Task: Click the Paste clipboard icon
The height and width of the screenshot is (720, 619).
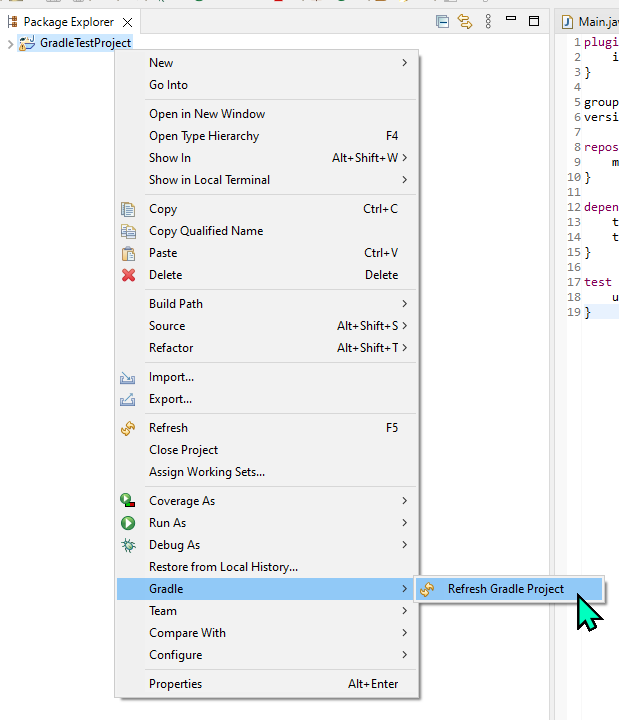Action: [128, 253]
